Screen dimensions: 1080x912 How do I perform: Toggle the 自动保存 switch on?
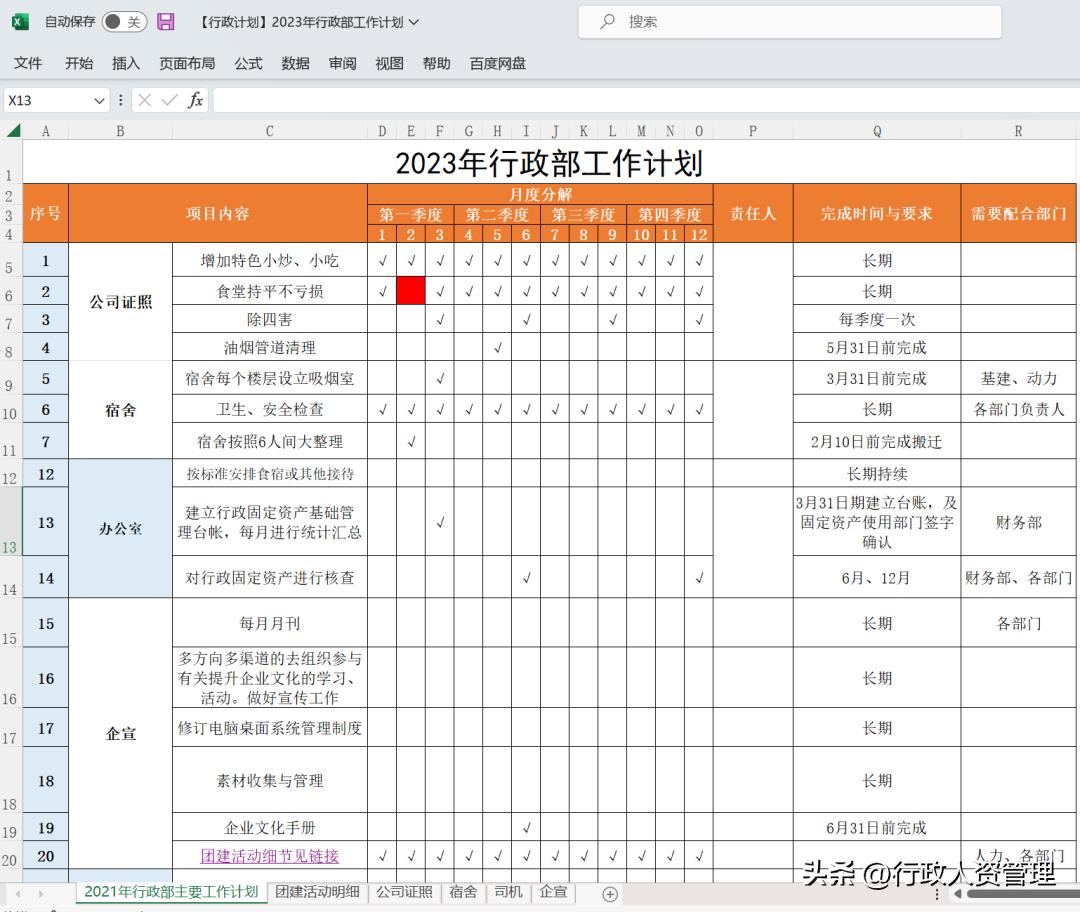pos(125,21)
